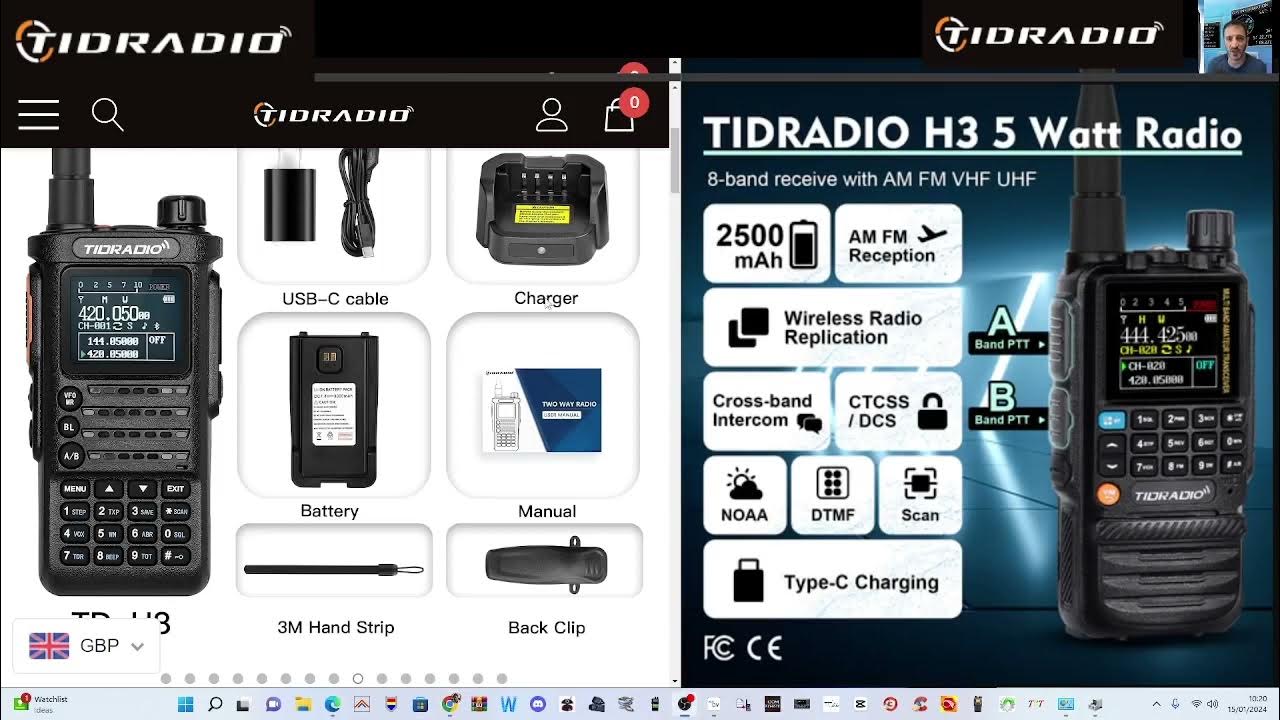Select the Manual accessory image
The width and height of the screenshot is (1280, 720).
tap(543, 404)
